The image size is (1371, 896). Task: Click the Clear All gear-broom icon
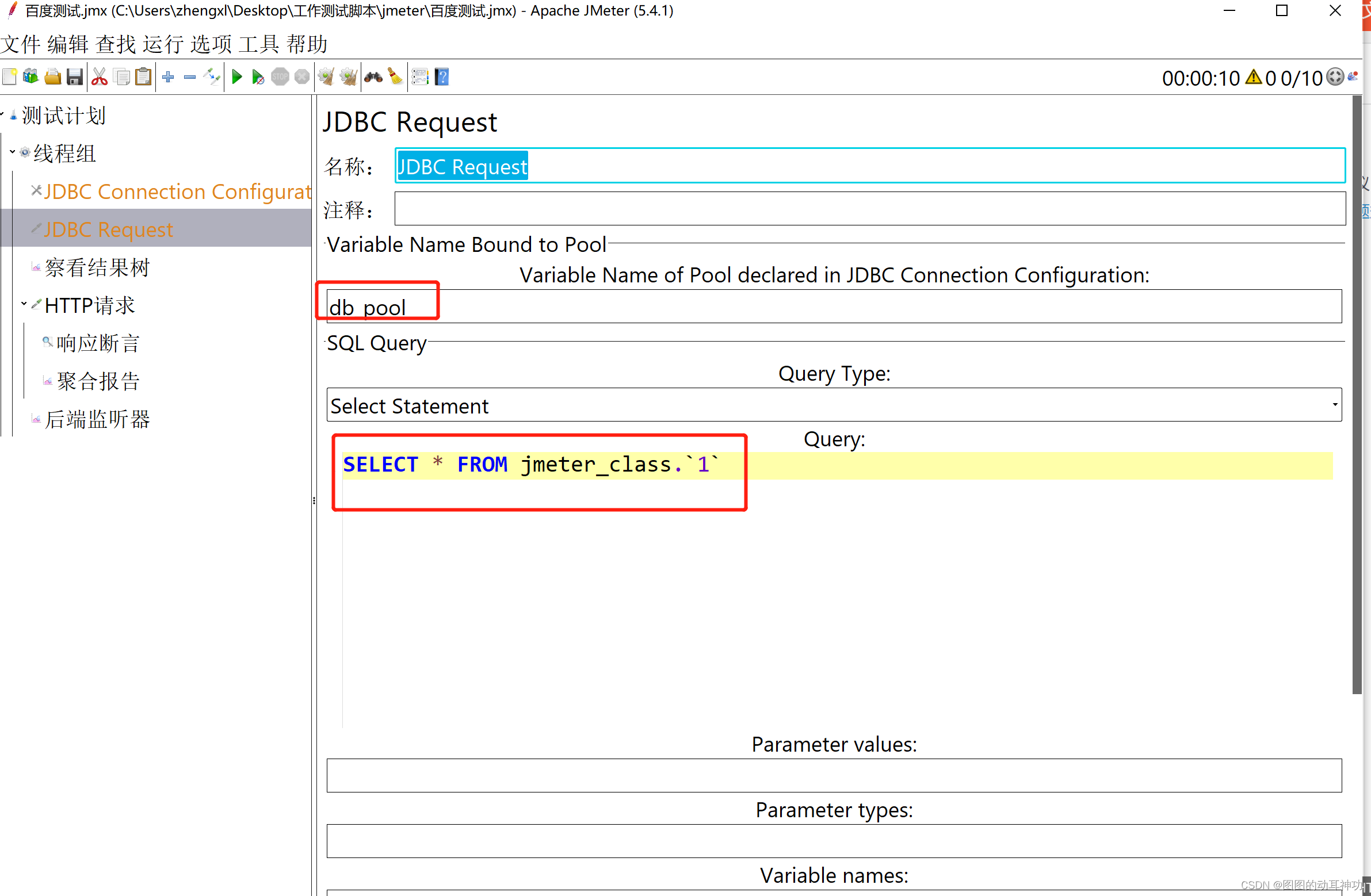[x=348, y=76]
